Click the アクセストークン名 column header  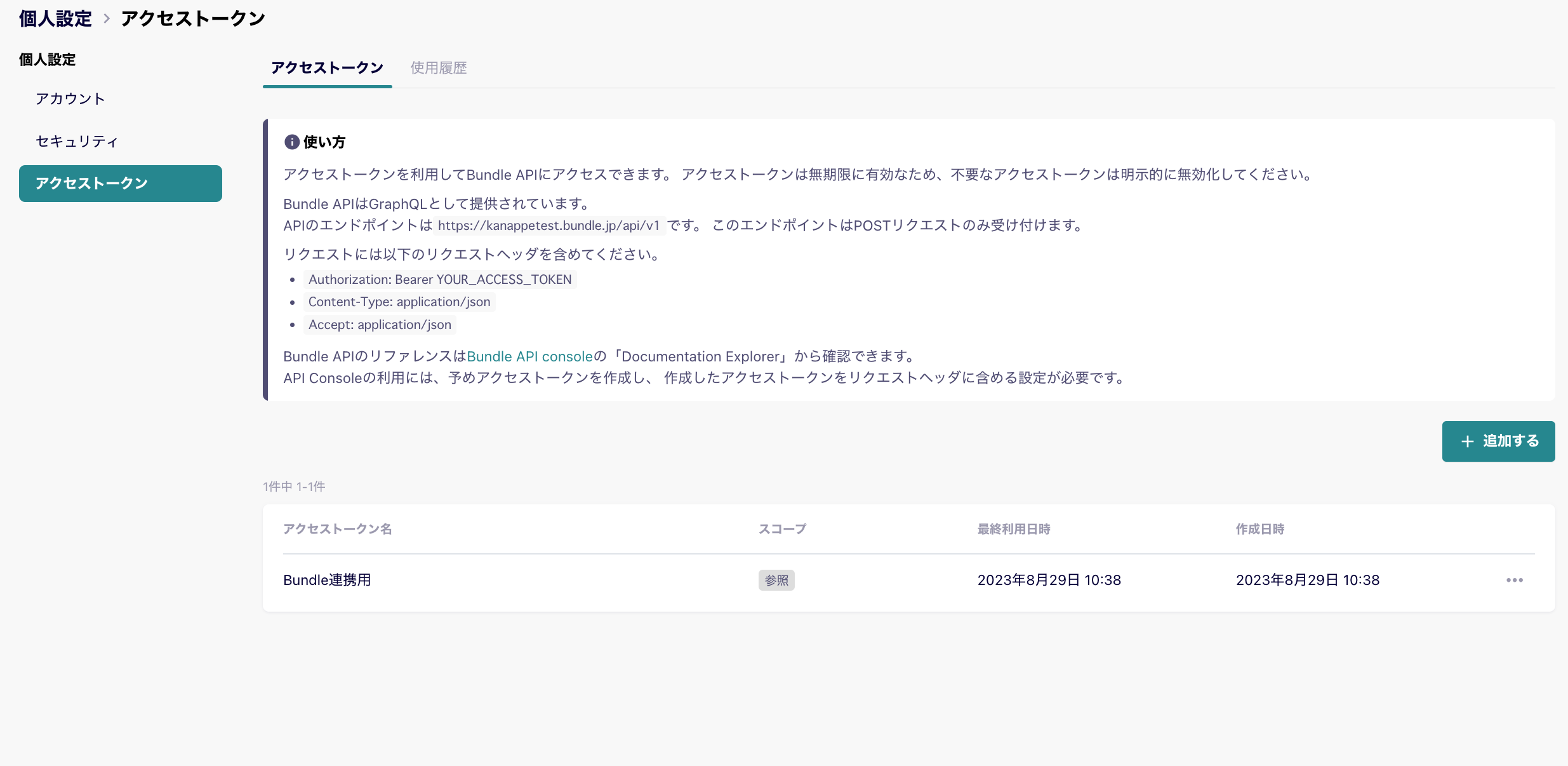pyautogui.click(x=337, y=529)
